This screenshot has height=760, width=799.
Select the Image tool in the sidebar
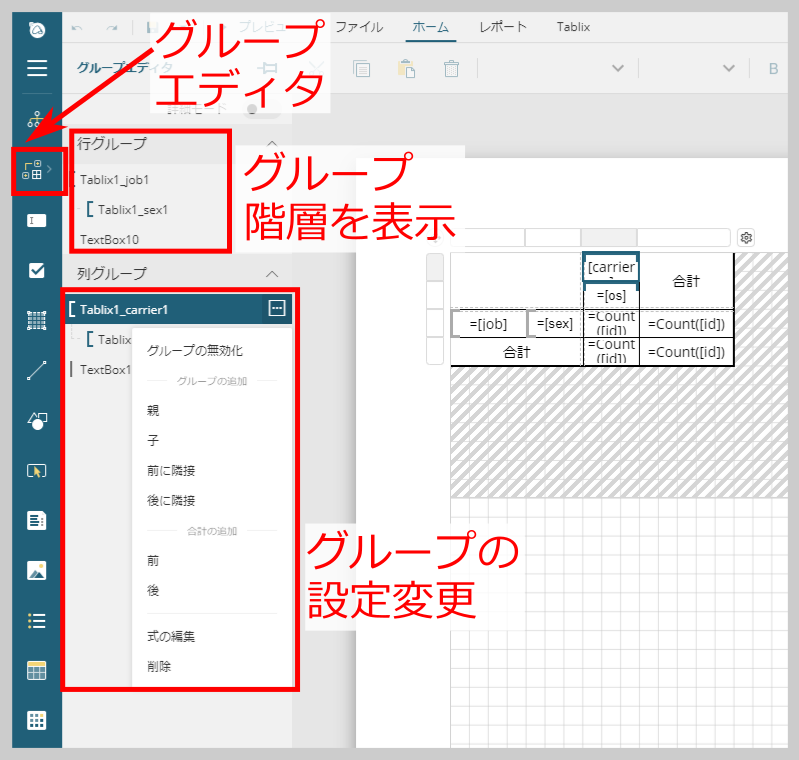(x=37, y=570)
